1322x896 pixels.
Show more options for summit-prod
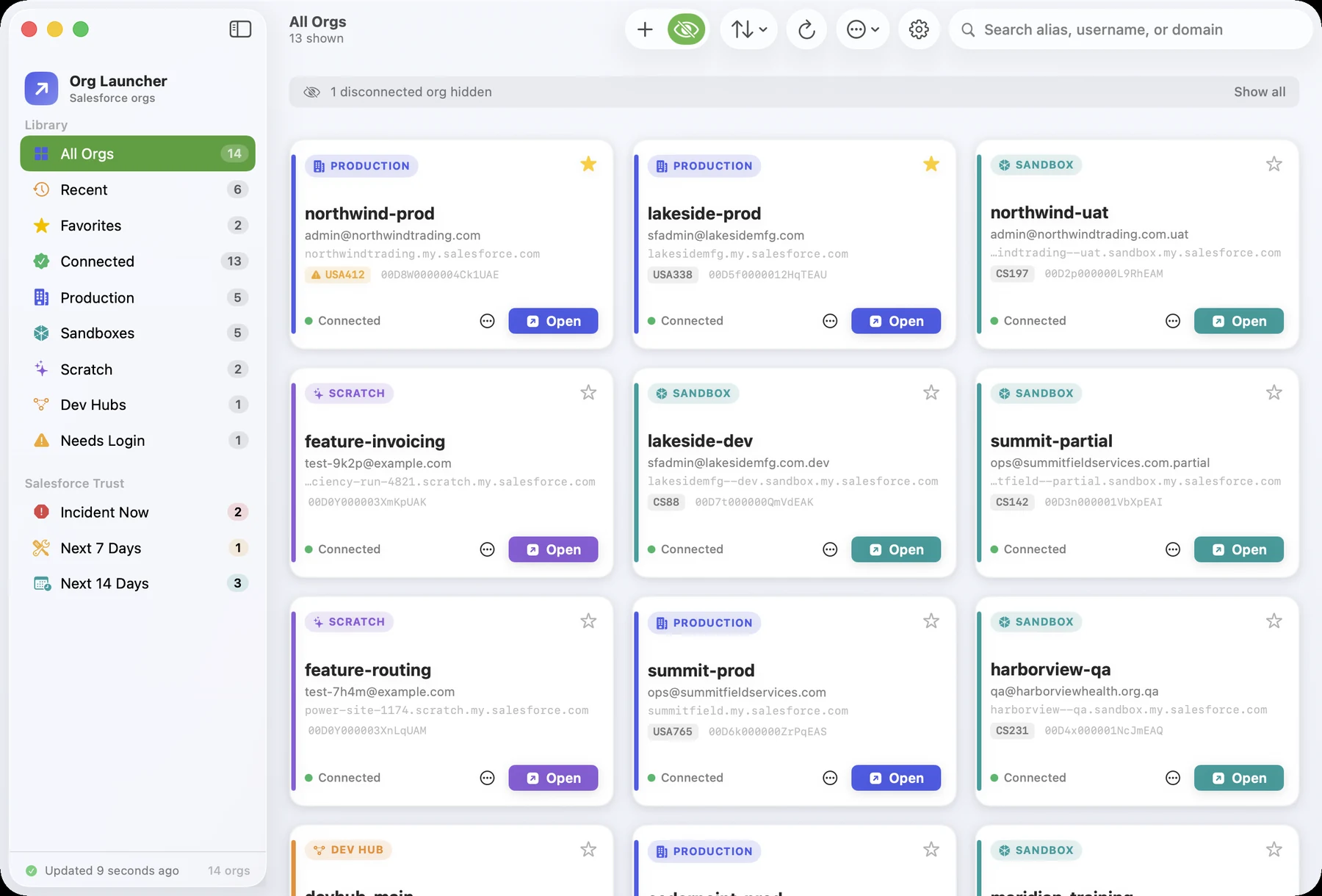(830, 778)
